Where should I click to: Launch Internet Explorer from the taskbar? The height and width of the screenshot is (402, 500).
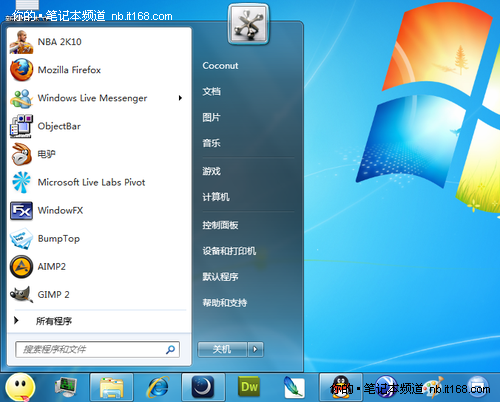pos(158,387)
